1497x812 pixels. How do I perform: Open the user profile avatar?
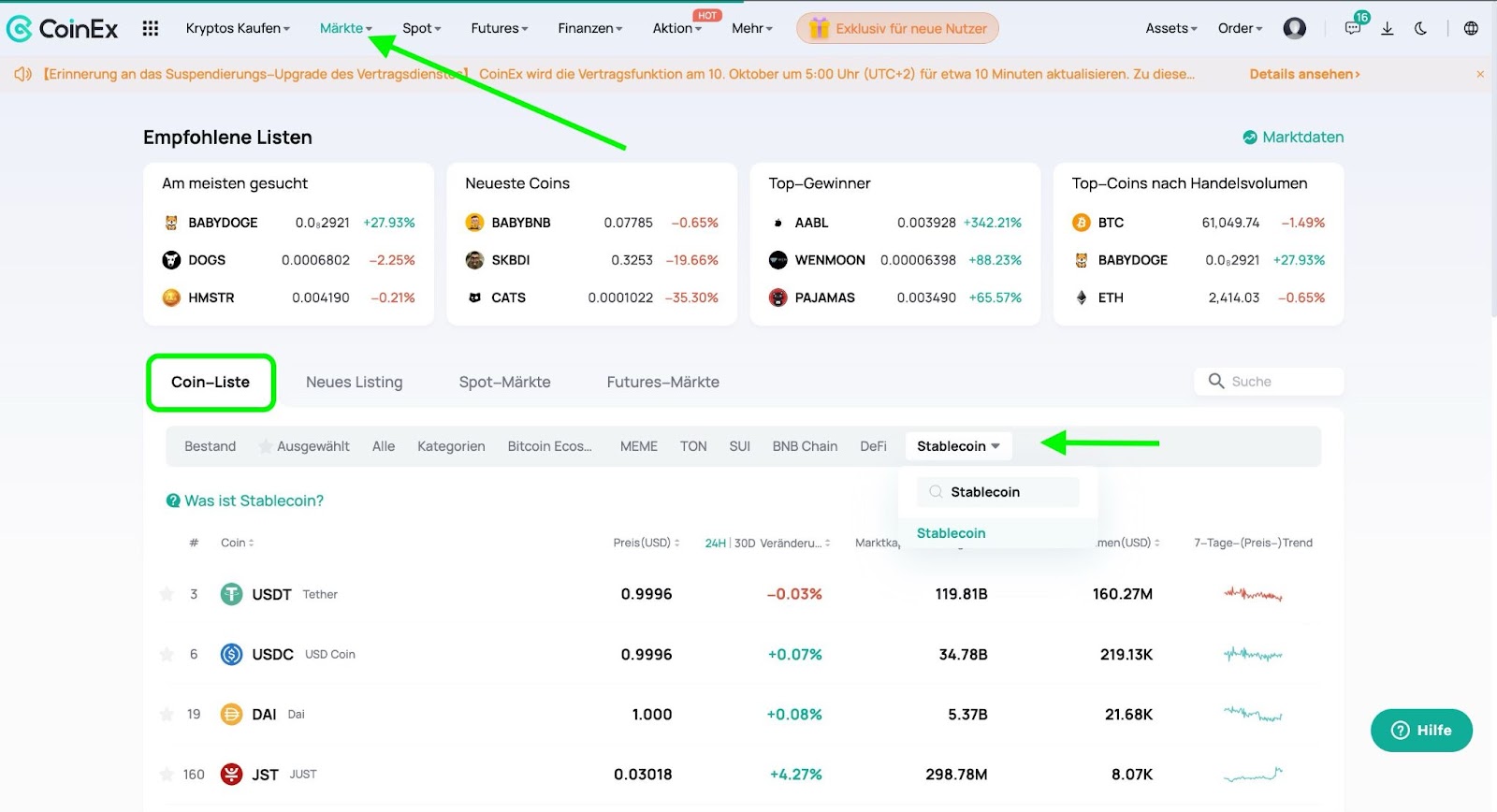point(1295,29)
